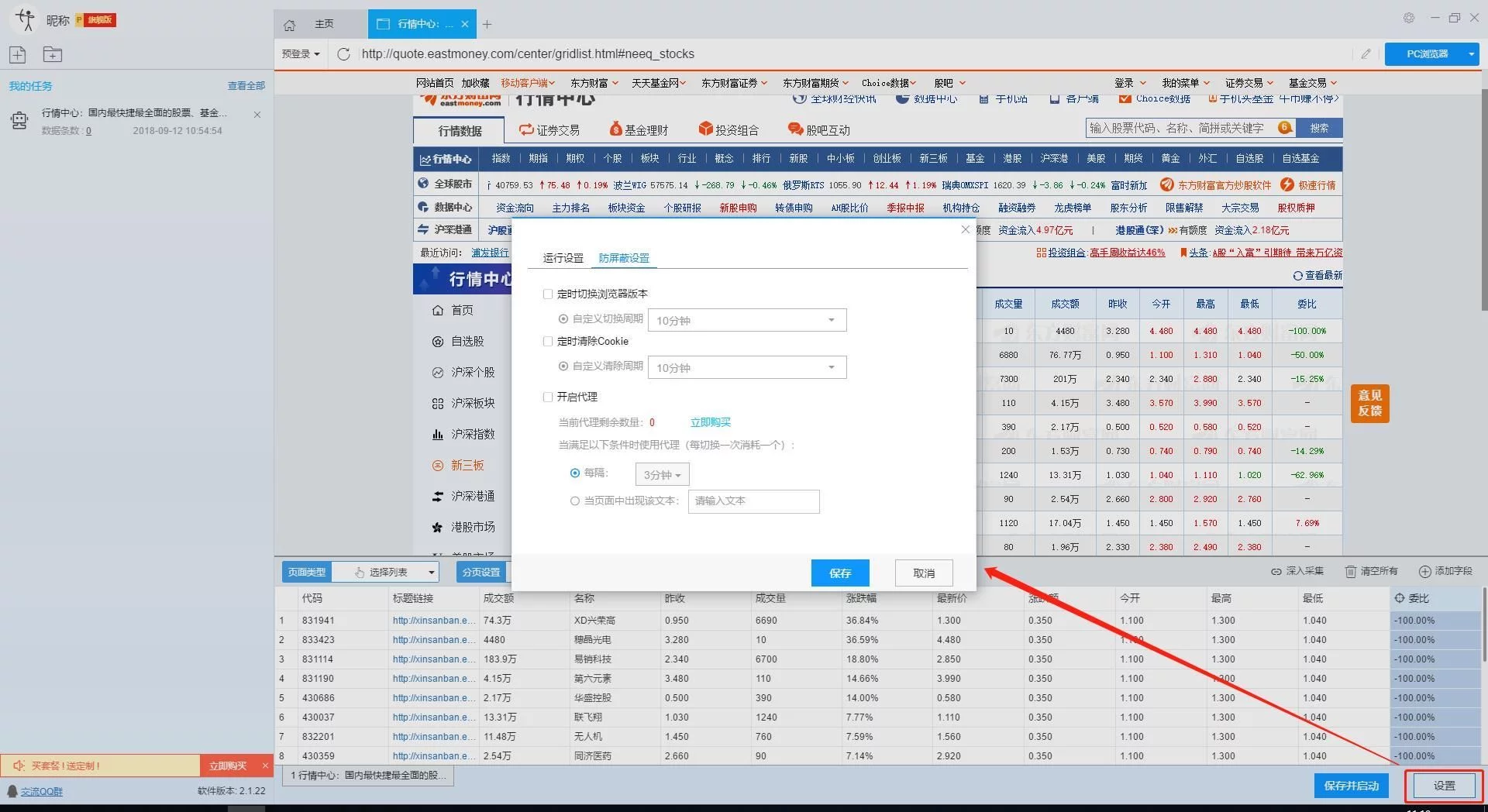Screen dimensions: 1488x812
Task: Open 设置 button at bottom right
Action: click(1445, 786)
